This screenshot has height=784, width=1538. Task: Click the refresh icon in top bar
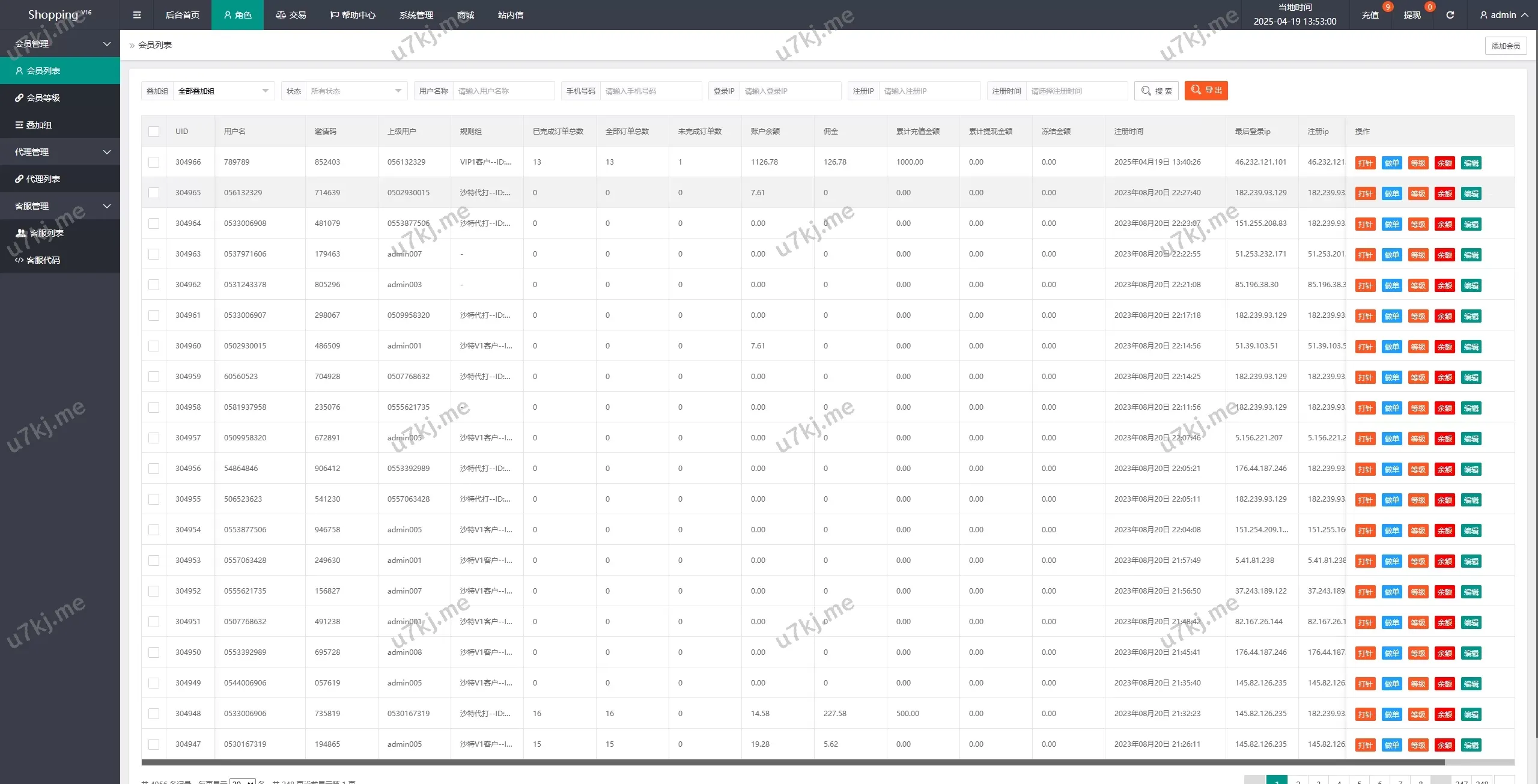1450,15
